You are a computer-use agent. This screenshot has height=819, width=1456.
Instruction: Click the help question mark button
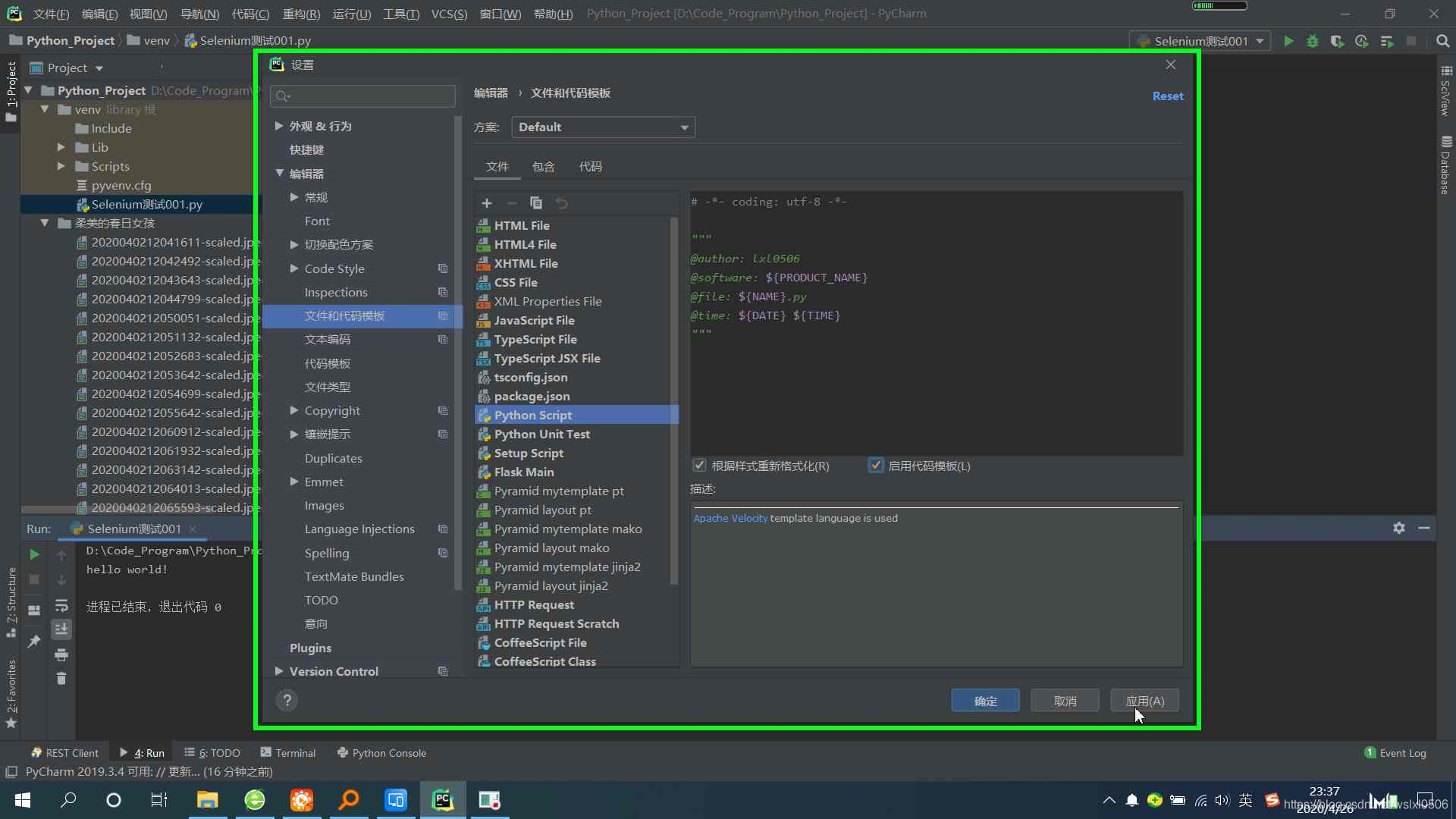(x=287, y=700)
